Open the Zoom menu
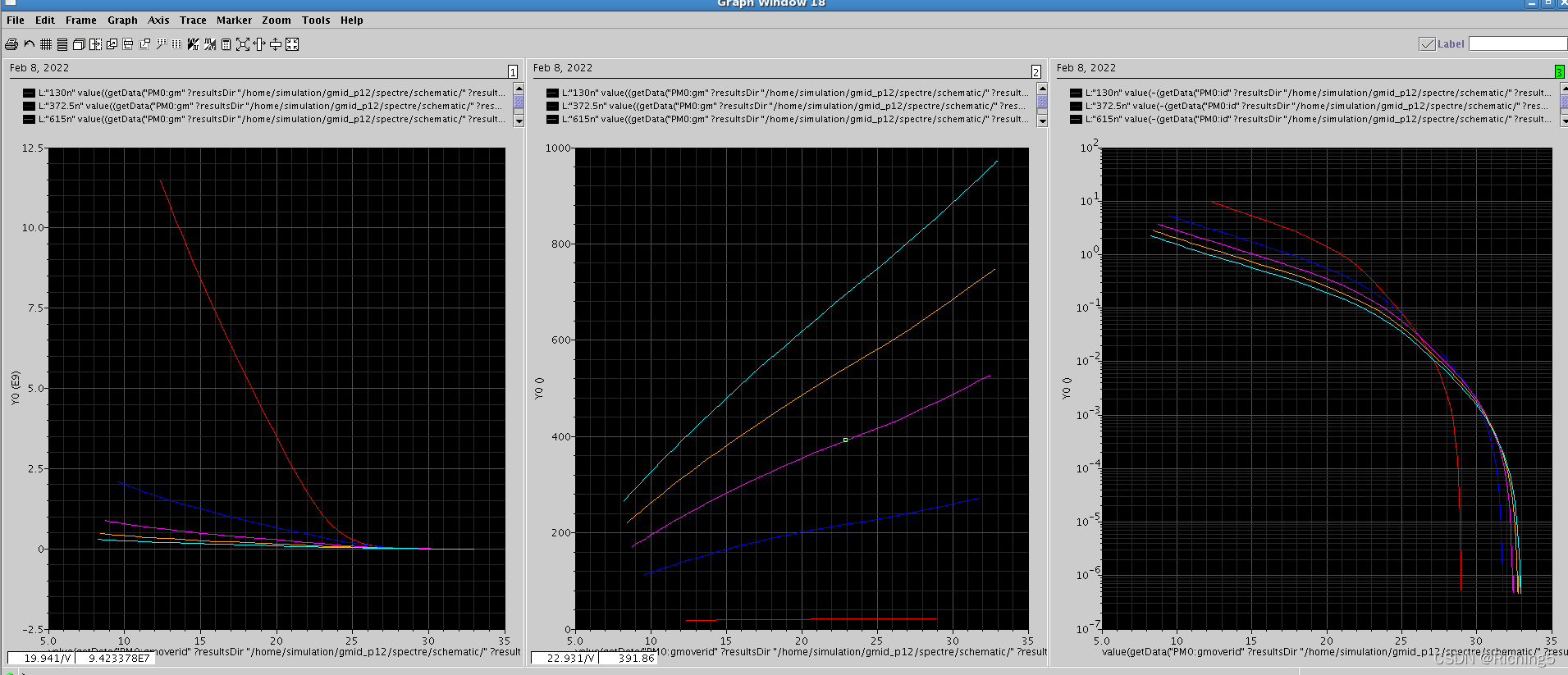The width and height of the screenshot is (1568, 675). 277,21
